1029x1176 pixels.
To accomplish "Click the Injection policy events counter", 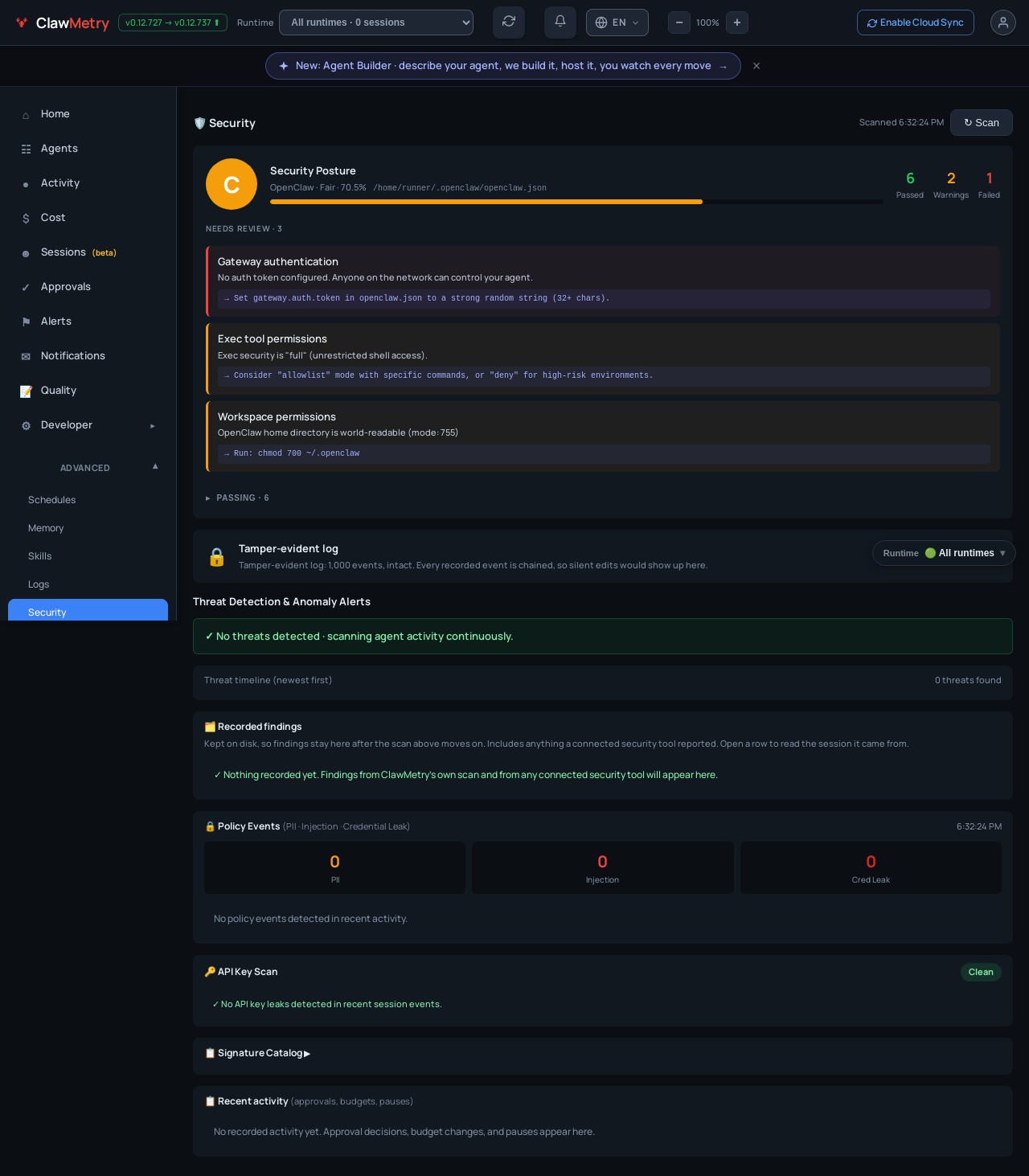I will pos(603,867).
